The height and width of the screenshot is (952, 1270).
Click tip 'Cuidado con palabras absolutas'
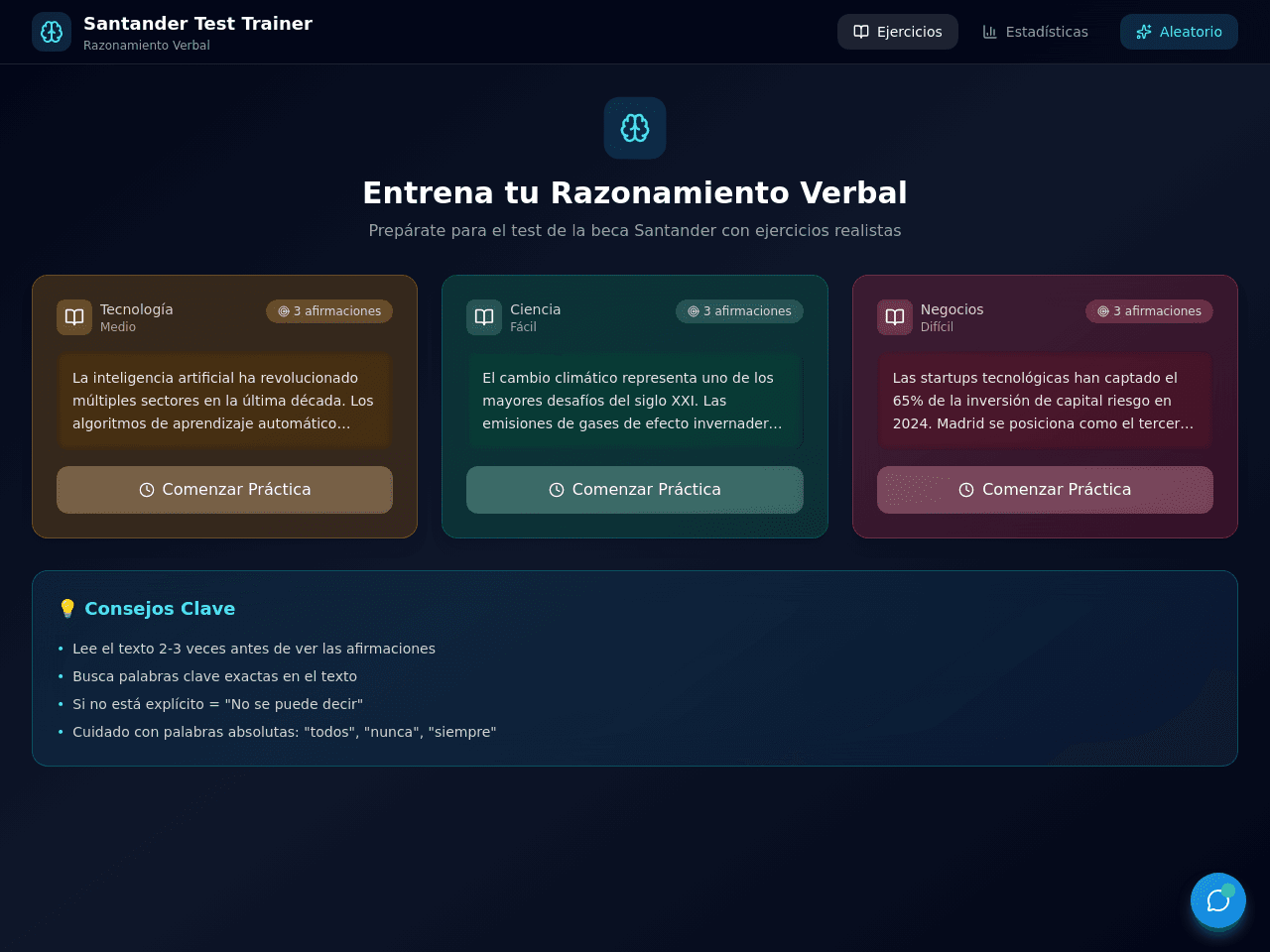click(284, 732)
